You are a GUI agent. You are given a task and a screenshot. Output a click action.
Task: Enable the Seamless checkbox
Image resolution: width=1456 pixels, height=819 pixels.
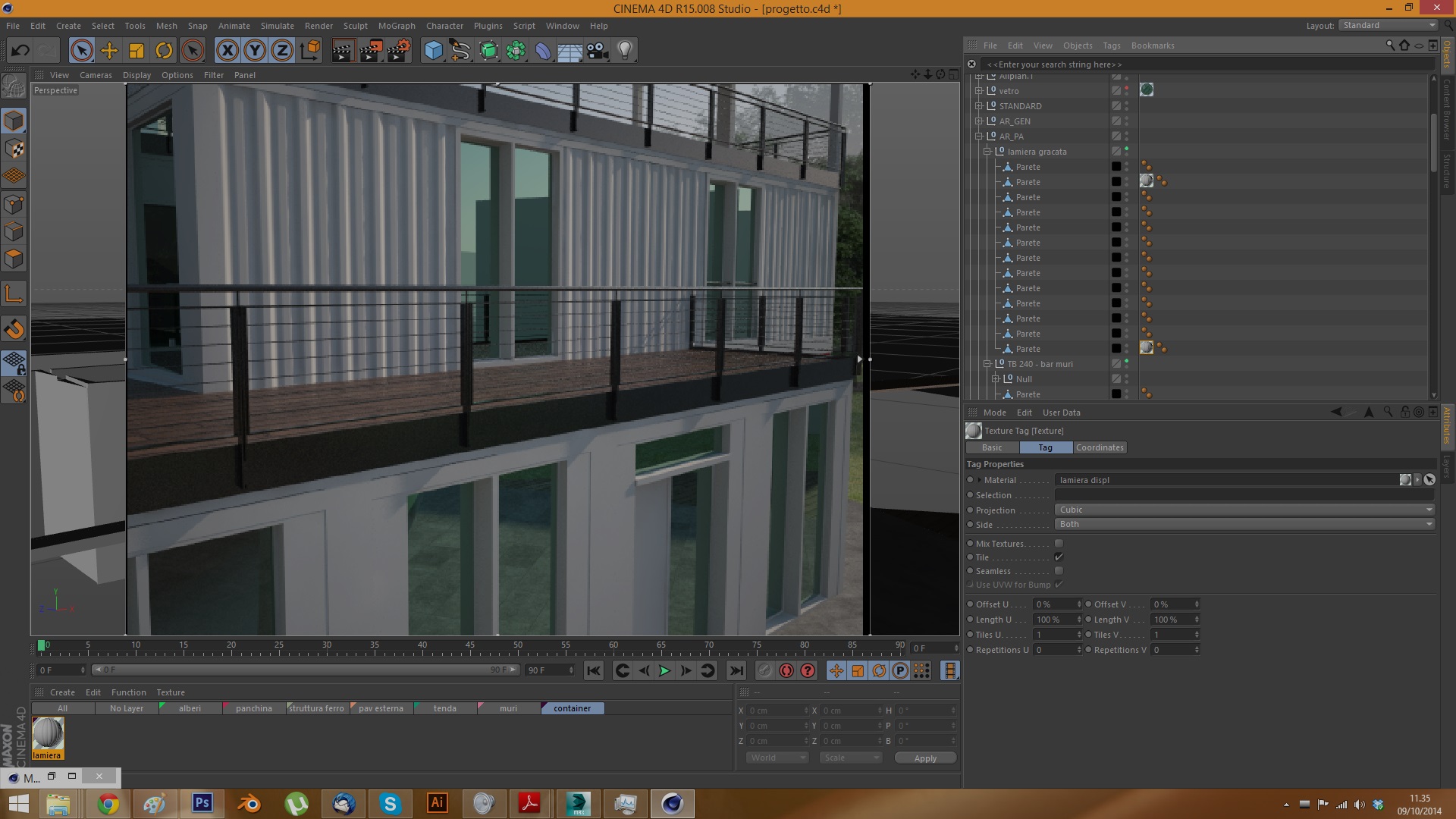[x=1059, y=571]
